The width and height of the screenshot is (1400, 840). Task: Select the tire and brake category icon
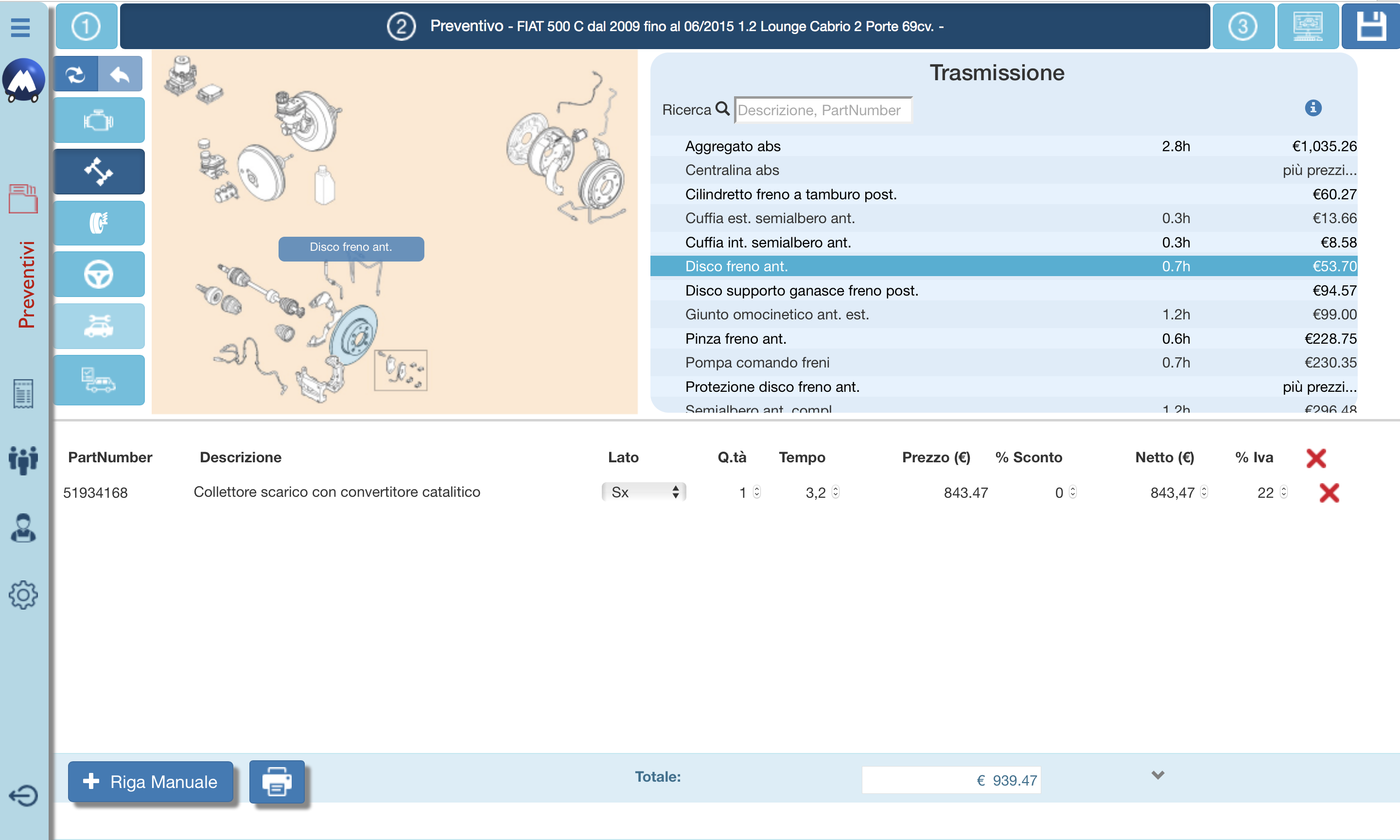(x=99, y=223)
